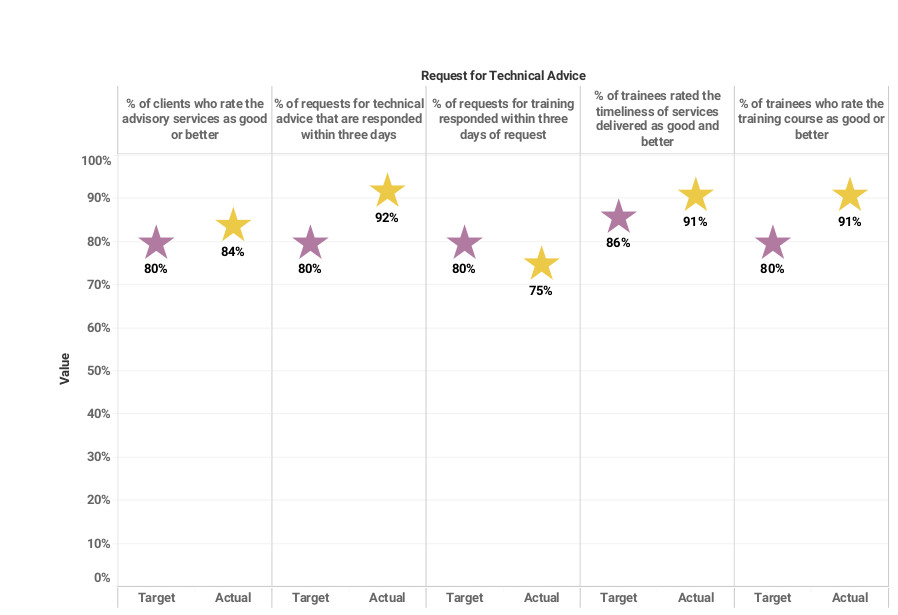The image size is (898, 615).
Task: Click the purple Target star for advisory services
Action: point(155,242)
